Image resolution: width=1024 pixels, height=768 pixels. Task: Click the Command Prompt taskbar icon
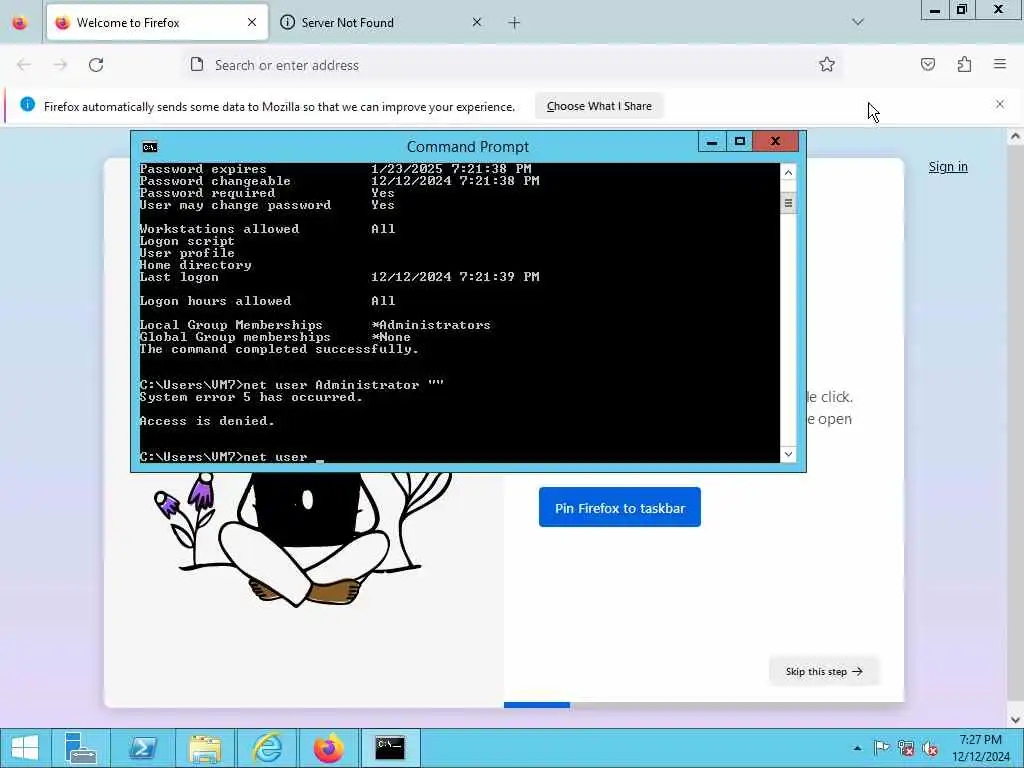pos(390,748)
